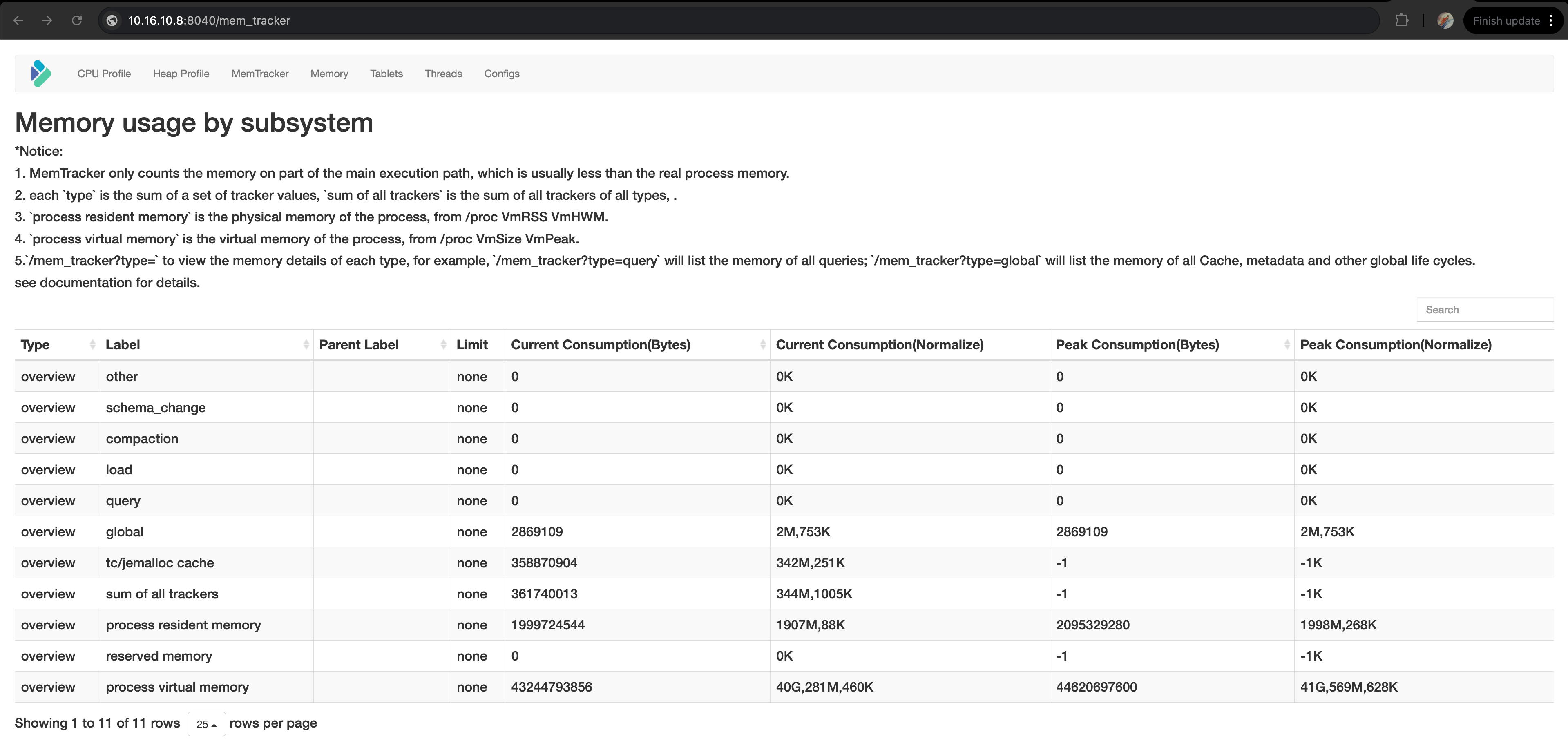The image size is (1568, 750).
Task: Reload the mem_tracker page
Action: [x=77, y=21]
